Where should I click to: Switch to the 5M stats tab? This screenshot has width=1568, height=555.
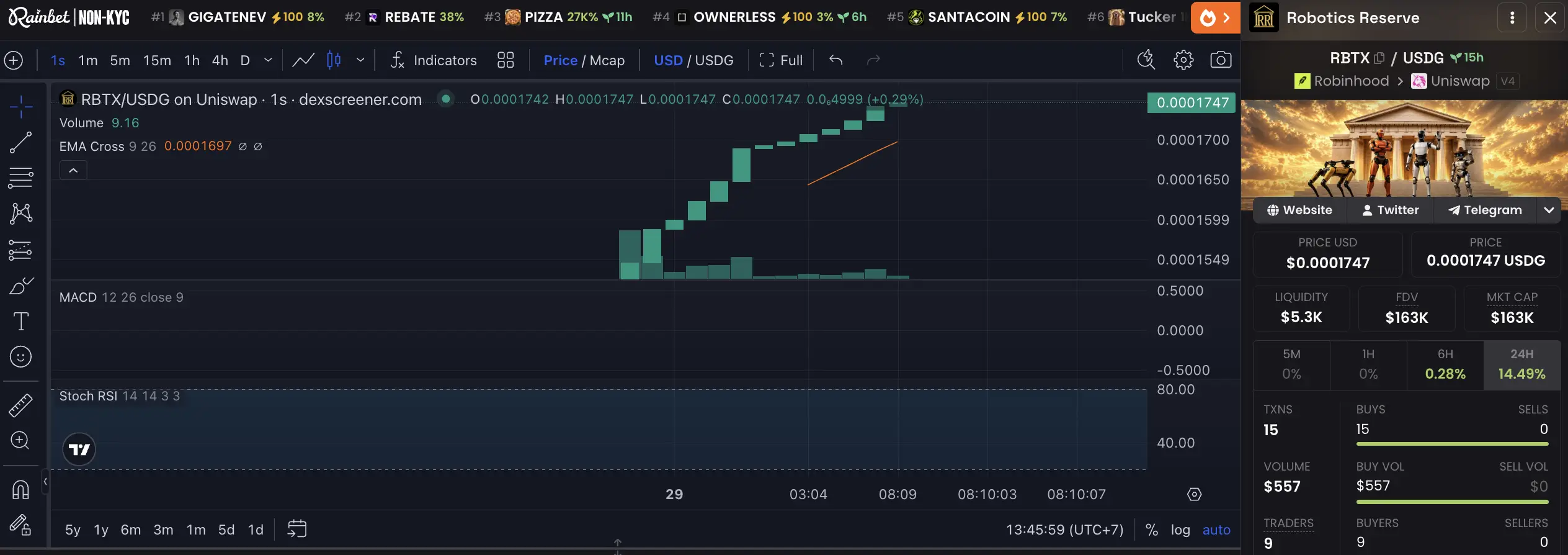coord(1291,364)
